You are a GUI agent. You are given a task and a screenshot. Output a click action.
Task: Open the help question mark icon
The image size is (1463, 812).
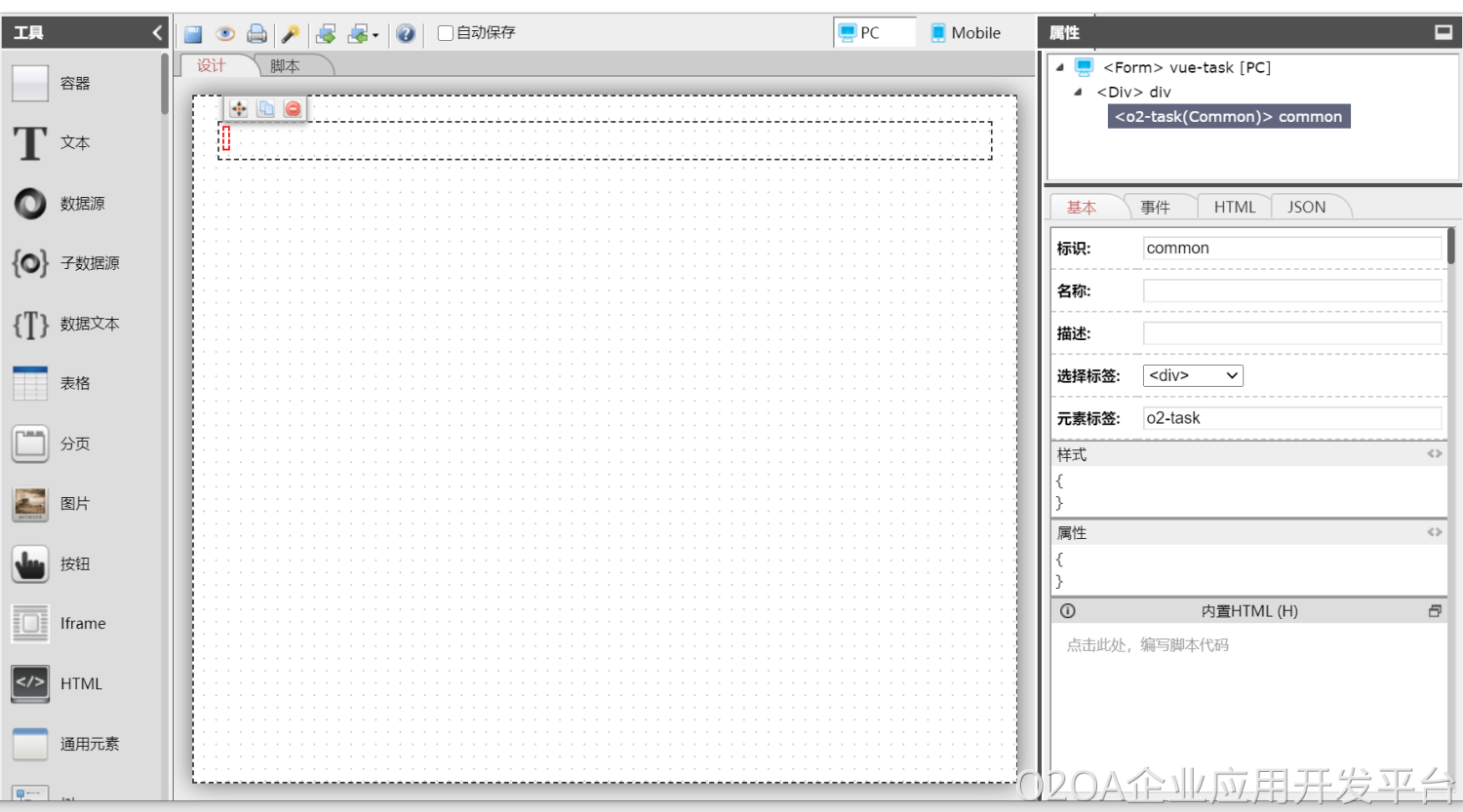pyautogui.click(x=406, y=34)
